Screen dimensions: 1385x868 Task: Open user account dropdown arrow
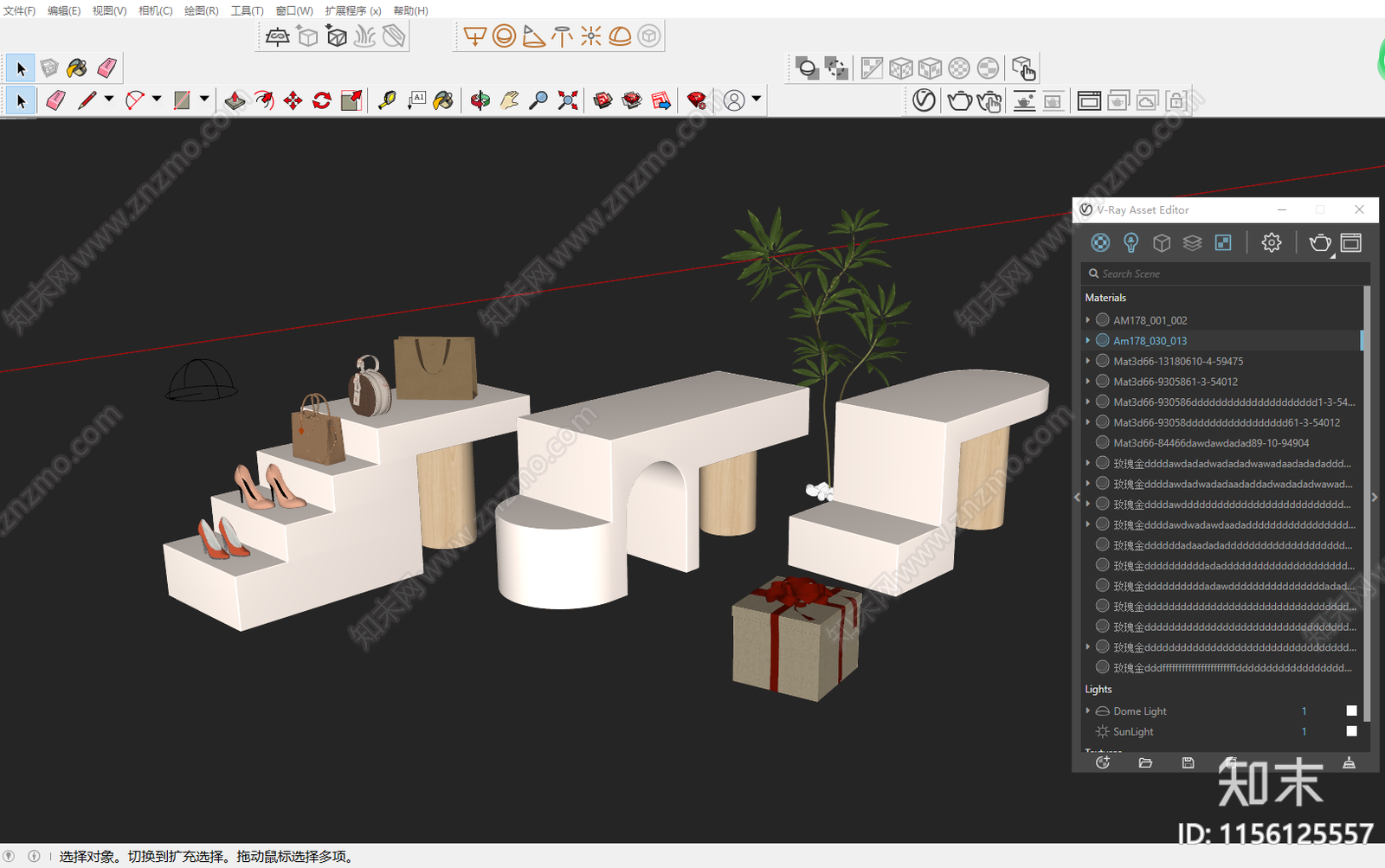[757, 100]
